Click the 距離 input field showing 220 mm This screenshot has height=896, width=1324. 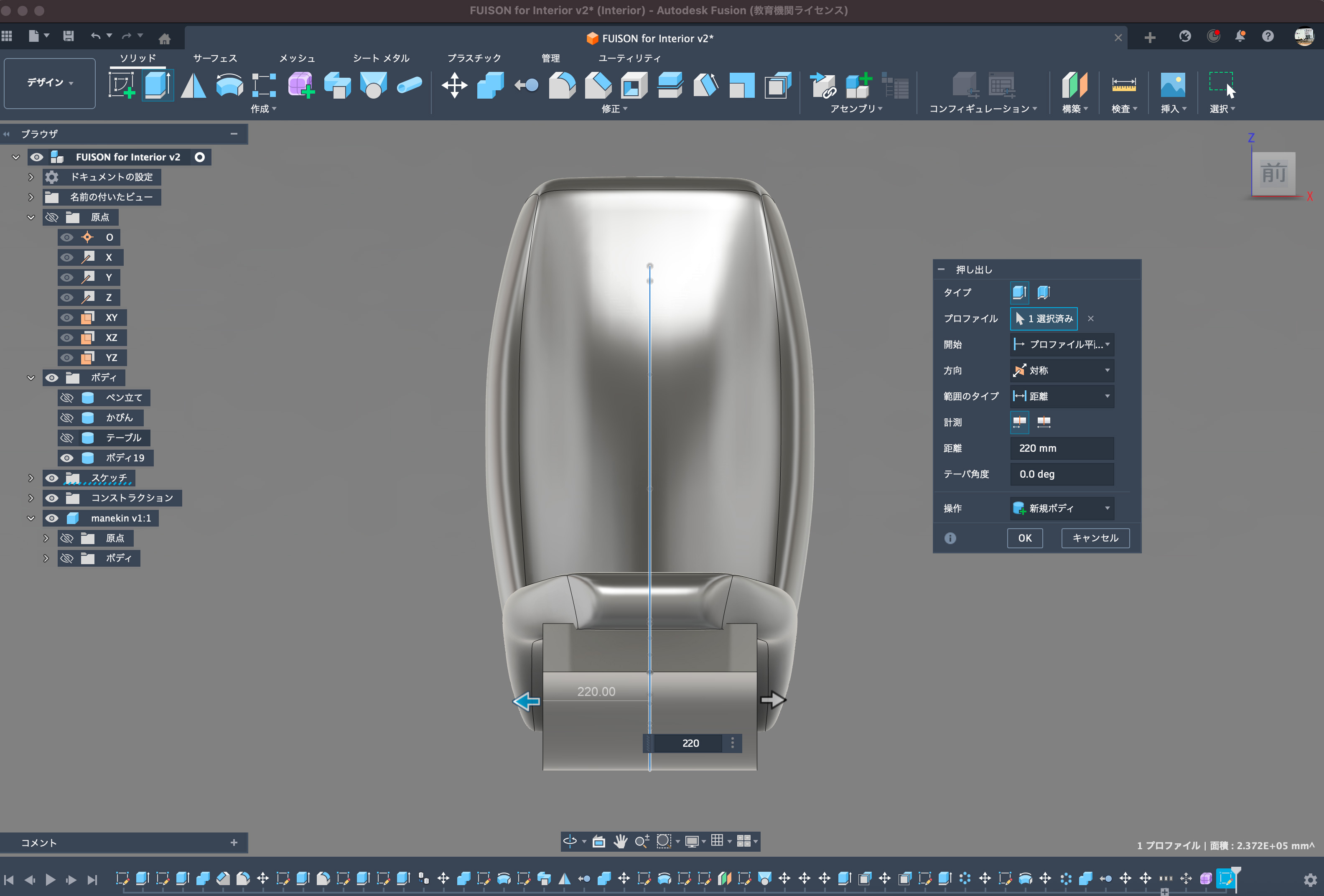1062,448
